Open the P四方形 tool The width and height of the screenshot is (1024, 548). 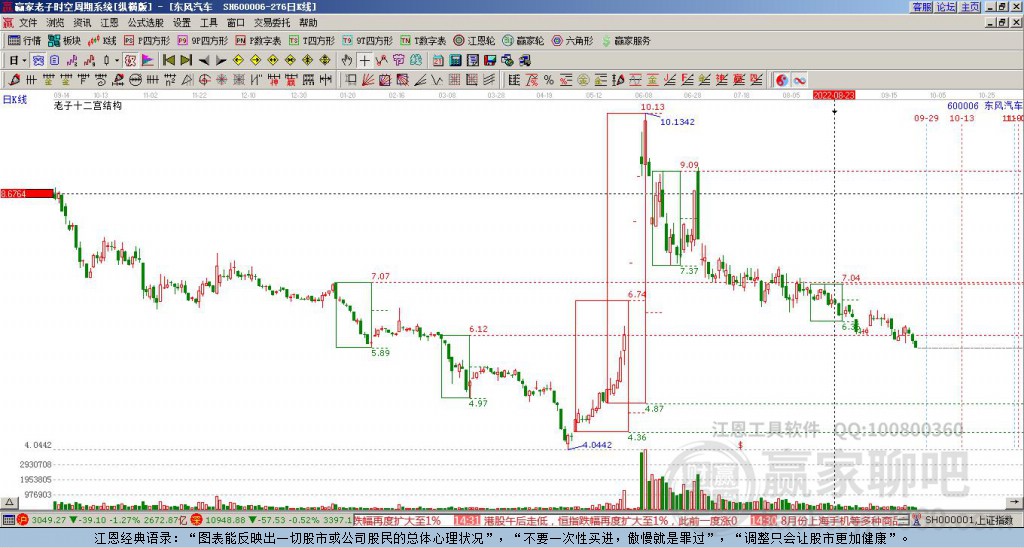coord(147,40)
